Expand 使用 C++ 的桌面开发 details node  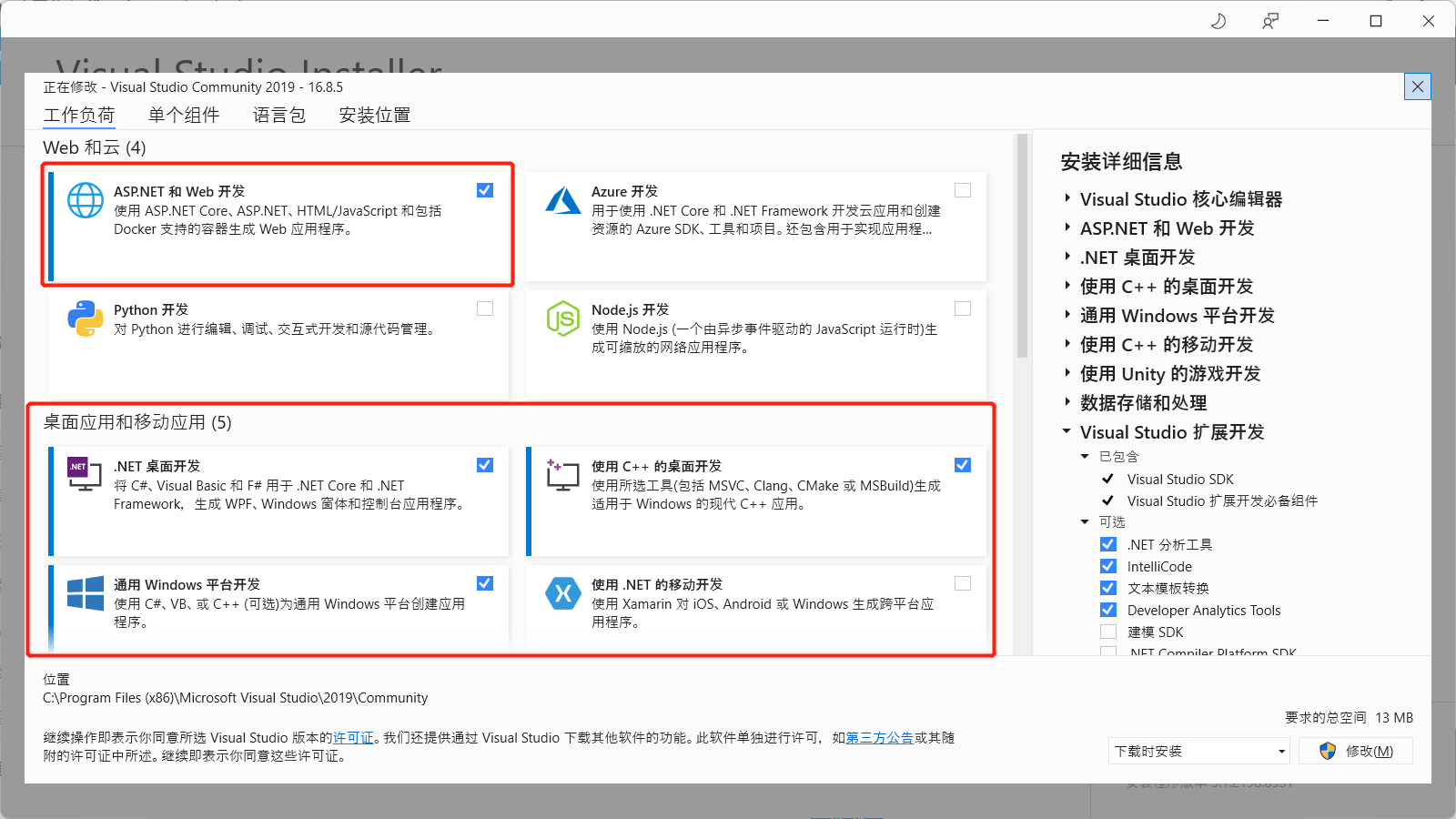1067,286
